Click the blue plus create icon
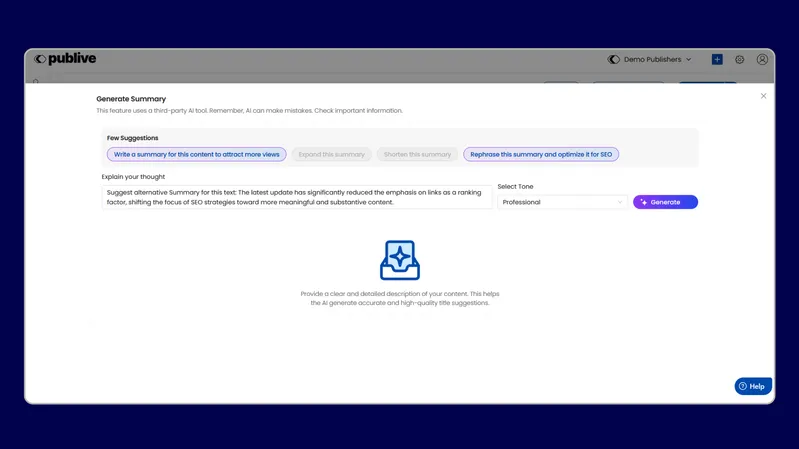Screen dimensions: 799x449 pos(717,59)
